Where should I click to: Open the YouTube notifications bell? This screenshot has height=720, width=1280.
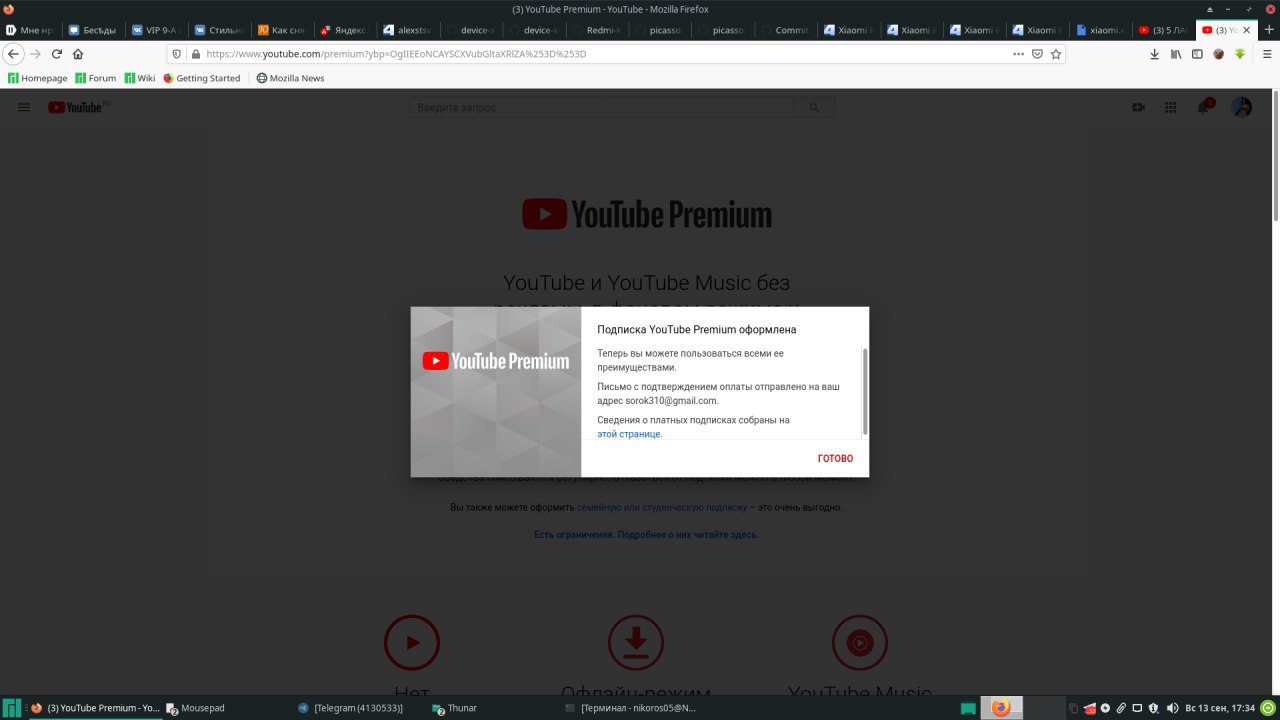[1204, 107]
